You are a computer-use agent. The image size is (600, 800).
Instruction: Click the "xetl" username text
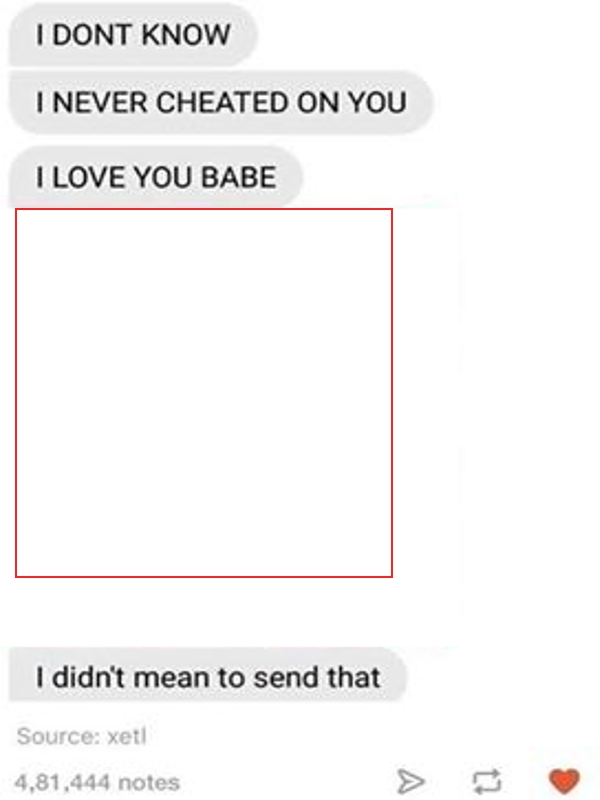127,736
